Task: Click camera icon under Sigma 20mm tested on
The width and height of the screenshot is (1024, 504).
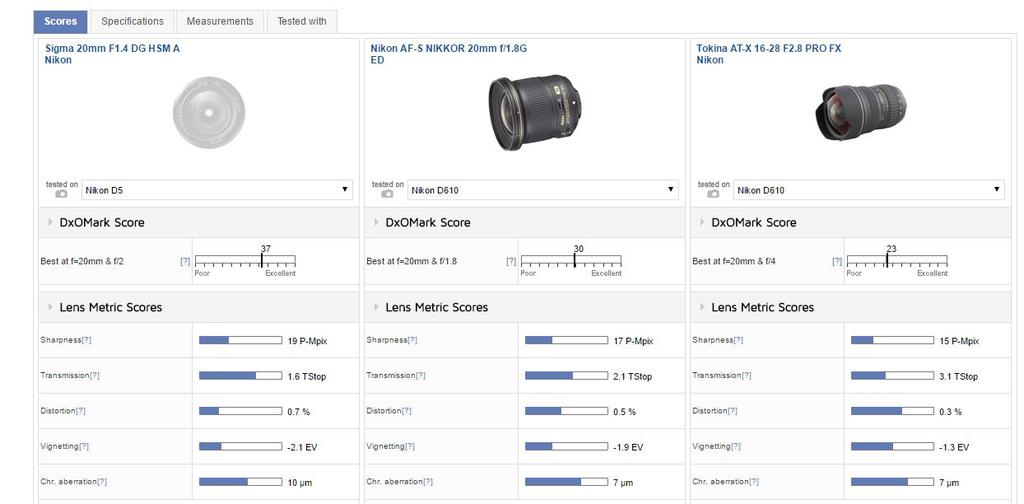Action: [60, 194]
